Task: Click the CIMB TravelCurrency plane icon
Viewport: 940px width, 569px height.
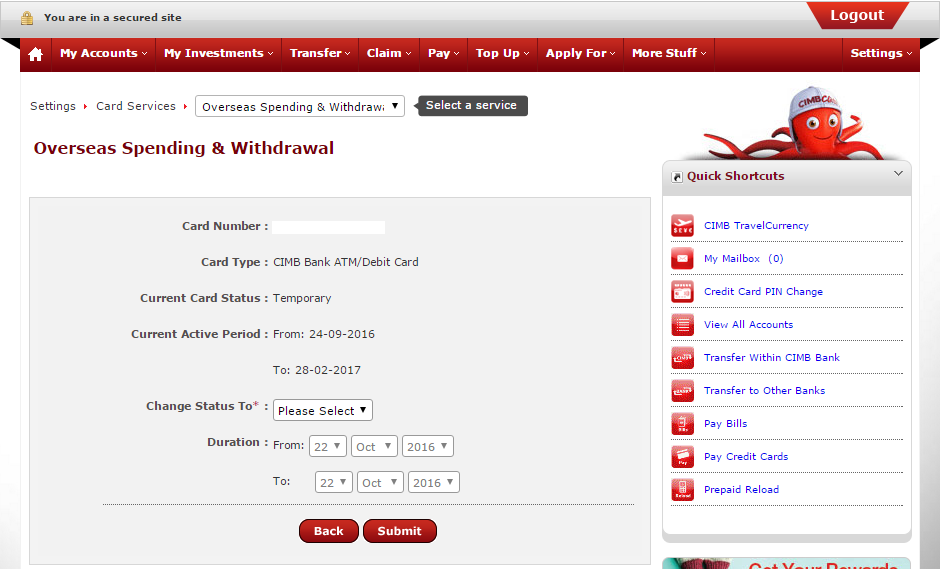Action: [x=682, y=225]
